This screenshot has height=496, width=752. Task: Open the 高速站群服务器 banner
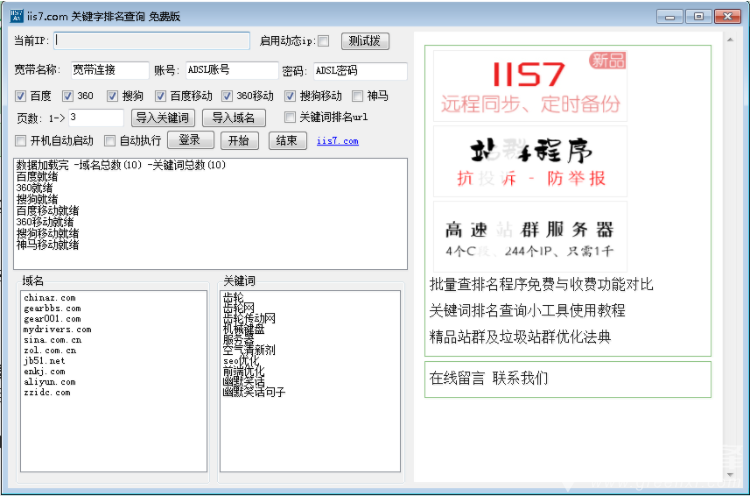(x=530, y=236)
